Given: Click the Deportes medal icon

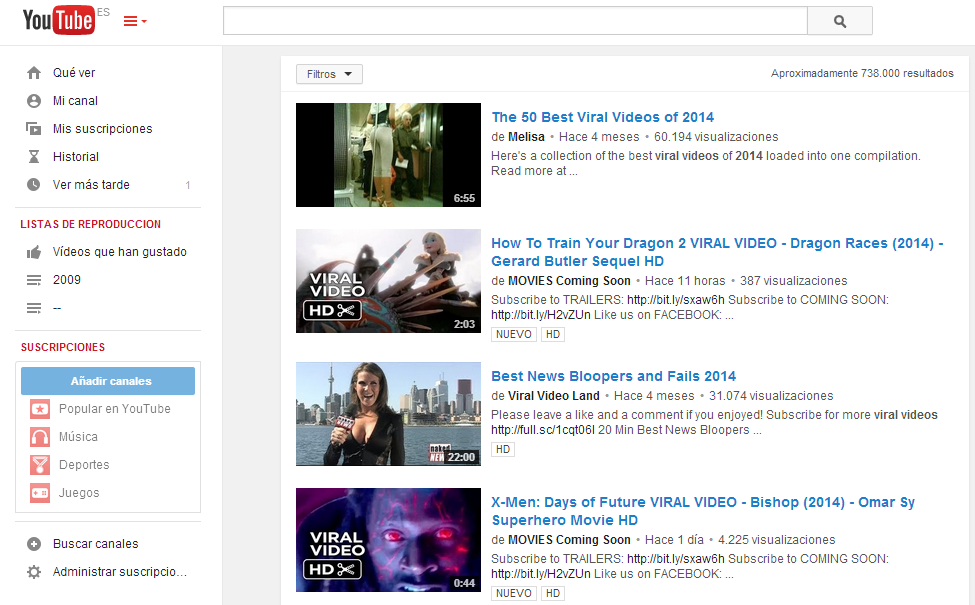Looking at the screenshot, I should [40, 465].
